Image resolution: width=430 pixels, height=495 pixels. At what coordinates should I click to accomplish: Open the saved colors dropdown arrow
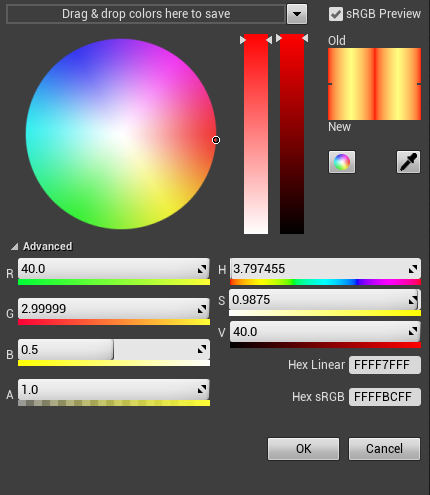297,14
